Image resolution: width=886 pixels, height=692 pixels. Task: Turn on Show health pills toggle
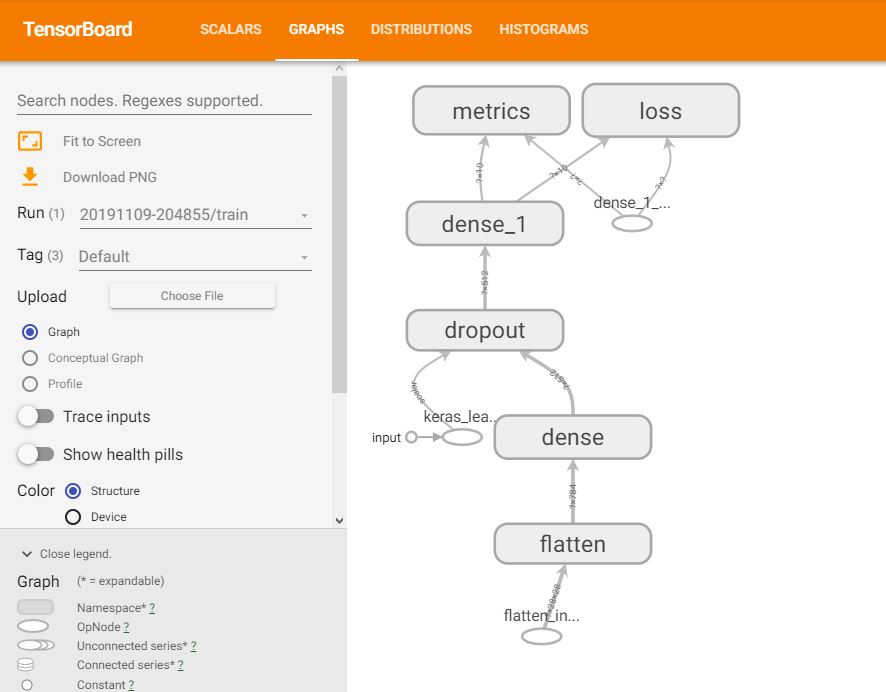tap(36, 454)
